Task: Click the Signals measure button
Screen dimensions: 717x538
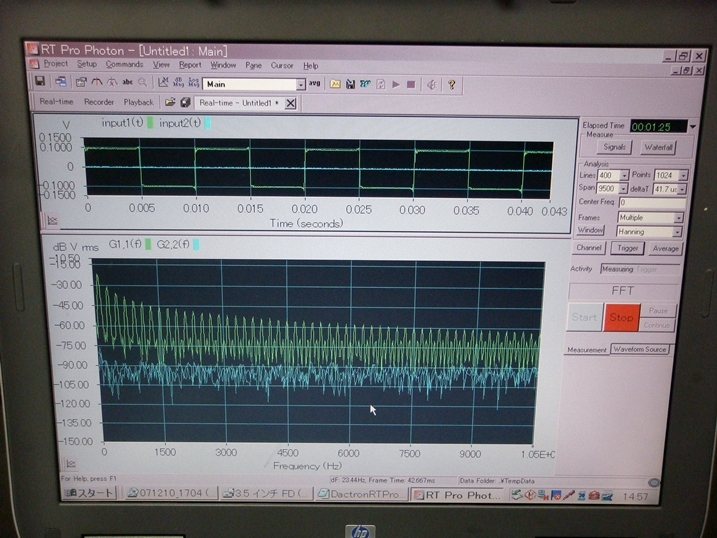Action: point(614,147)
